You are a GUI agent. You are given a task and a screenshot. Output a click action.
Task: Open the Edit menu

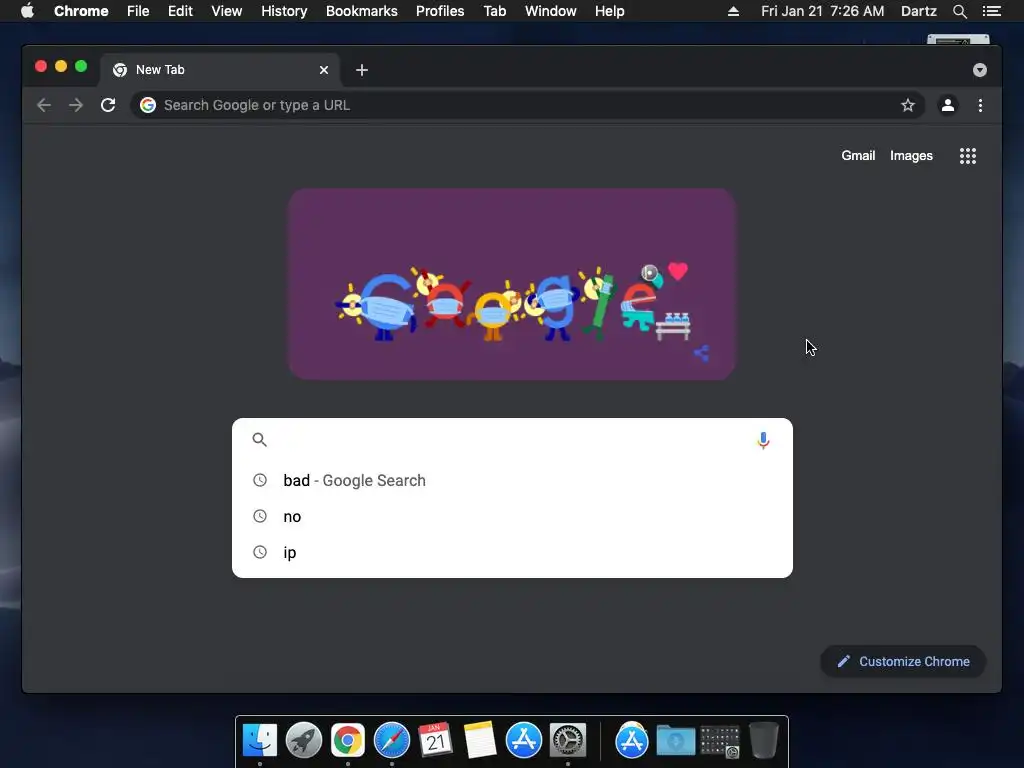tap(180, 11)
